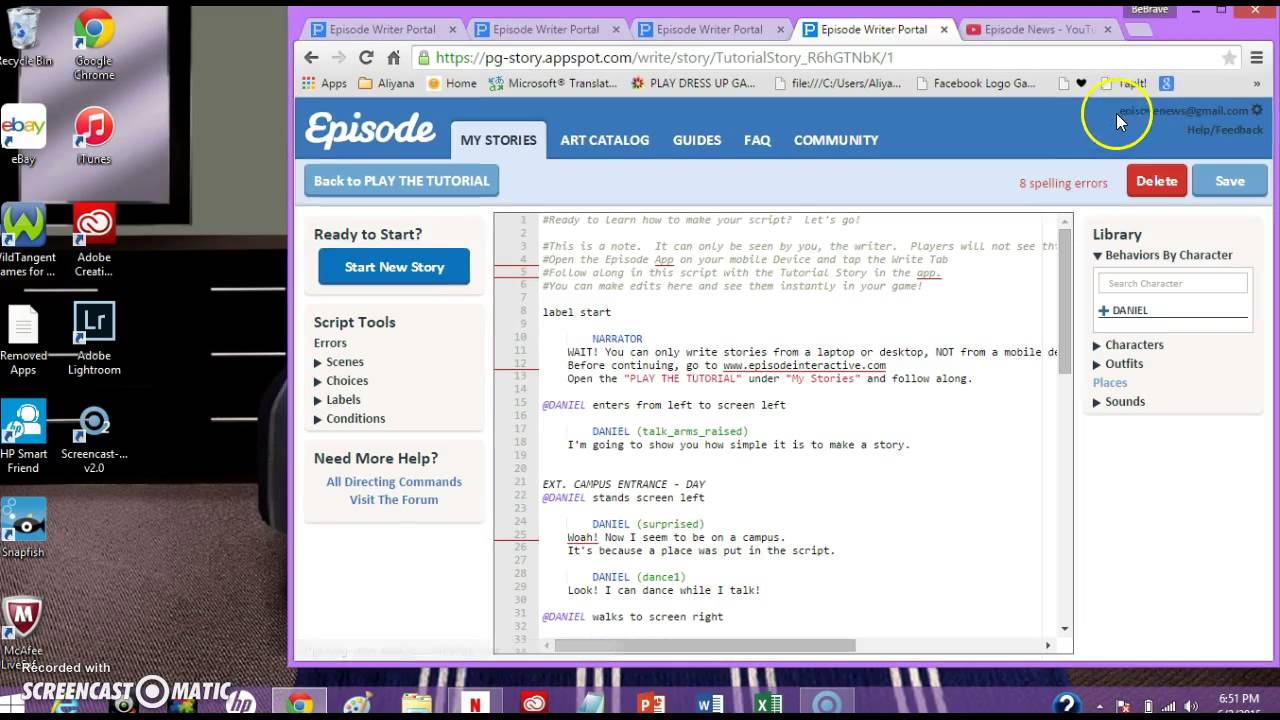The width and height of the screenshot is (1280, 720).
Task: Close the Episode News YouTube tab
Action: click(x=1108, y=30)
